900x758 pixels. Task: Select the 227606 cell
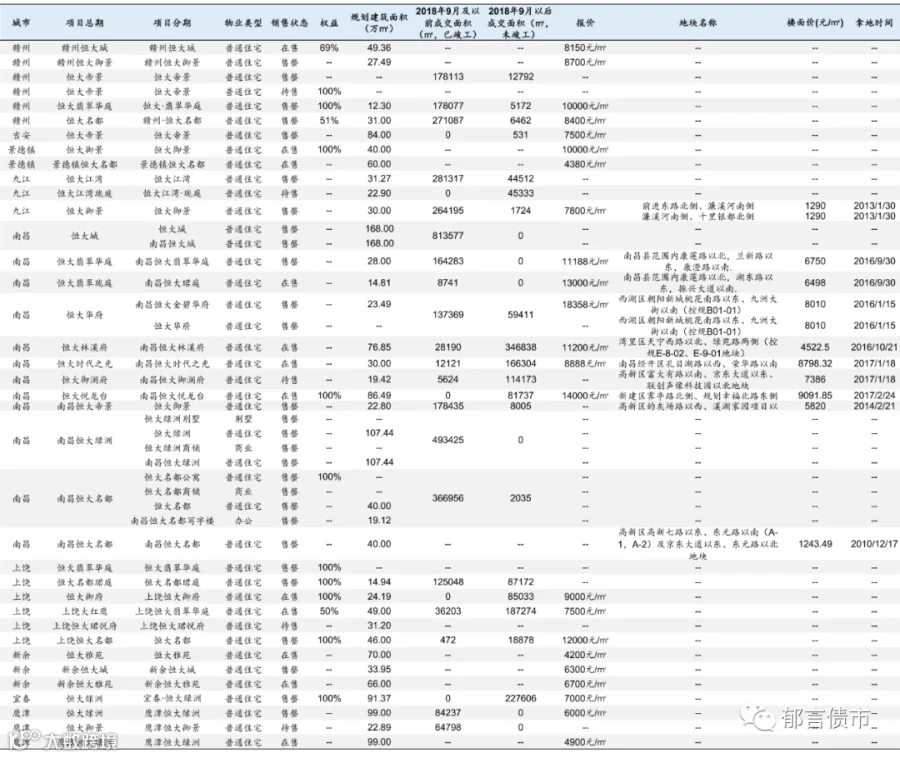(521, 699)
